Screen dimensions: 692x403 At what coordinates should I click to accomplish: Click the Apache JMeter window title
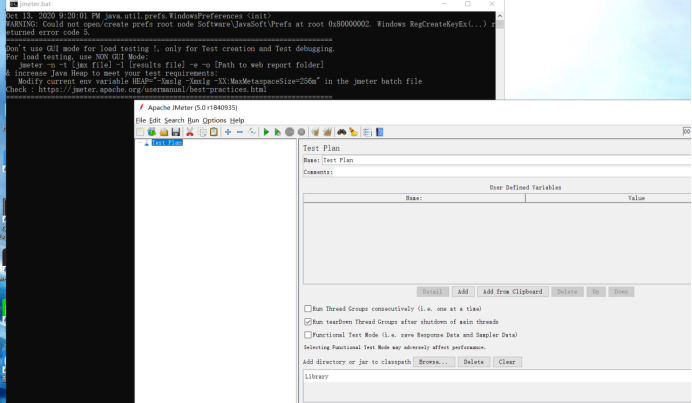(x=192, y=107)
